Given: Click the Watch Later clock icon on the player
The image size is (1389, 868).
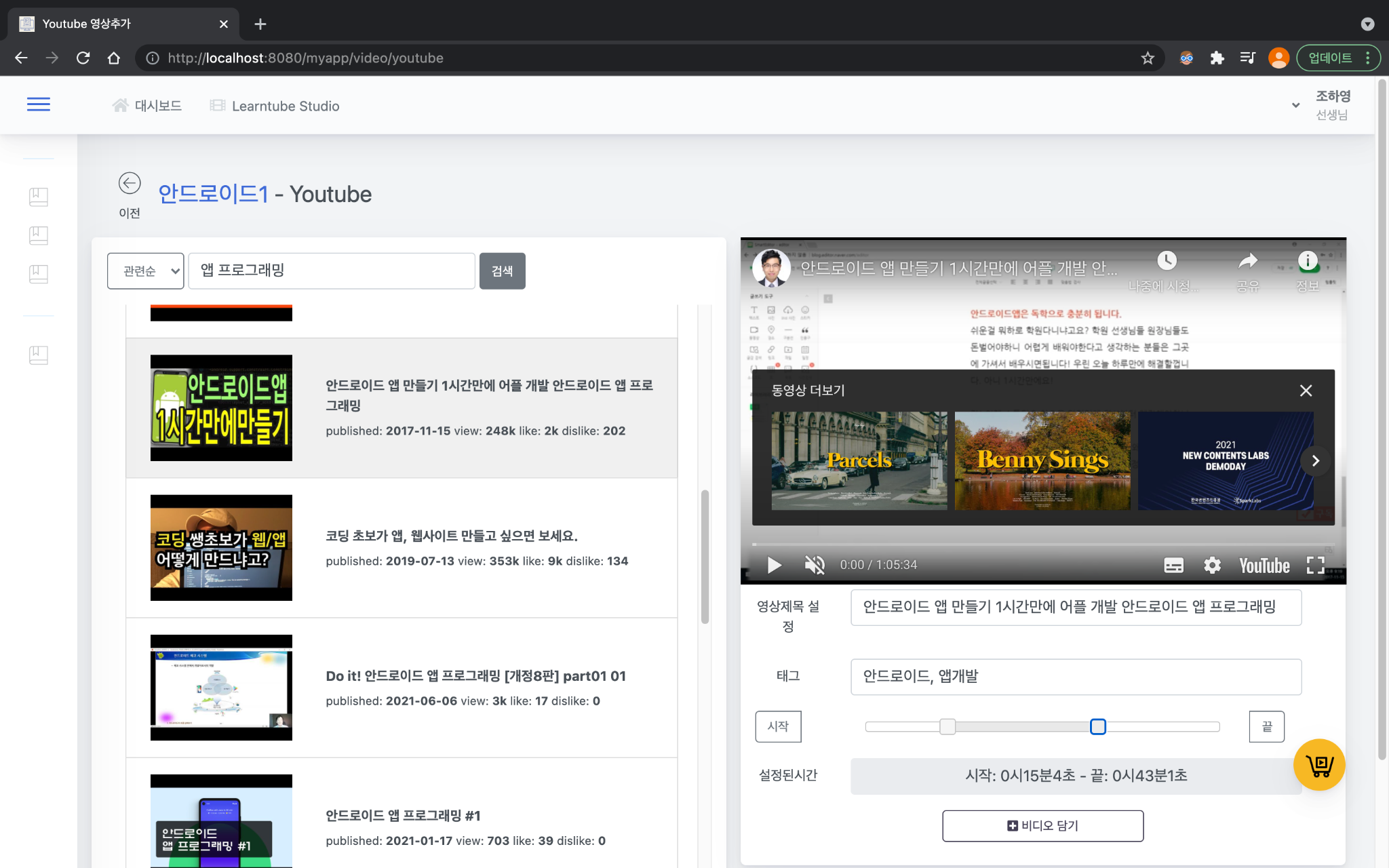Looking at the screenshot, I should [x=1167, y=261].
